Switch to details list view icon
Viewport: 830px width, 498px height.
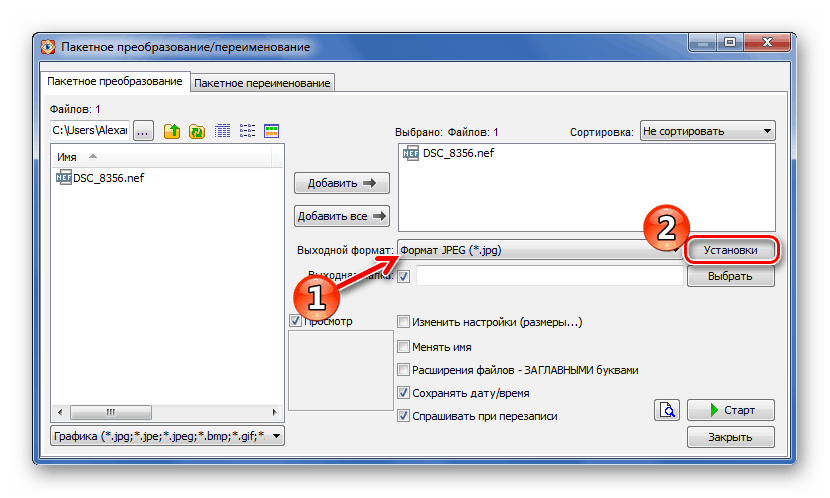click(x=222, y=131)
